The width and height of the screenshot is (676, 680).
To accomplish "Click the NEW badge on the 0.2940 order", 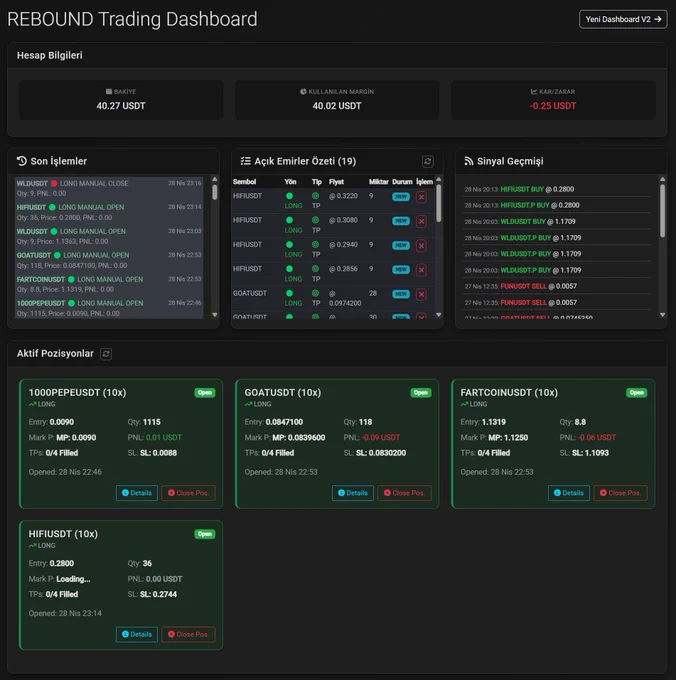I will click(x=401, y=245).
